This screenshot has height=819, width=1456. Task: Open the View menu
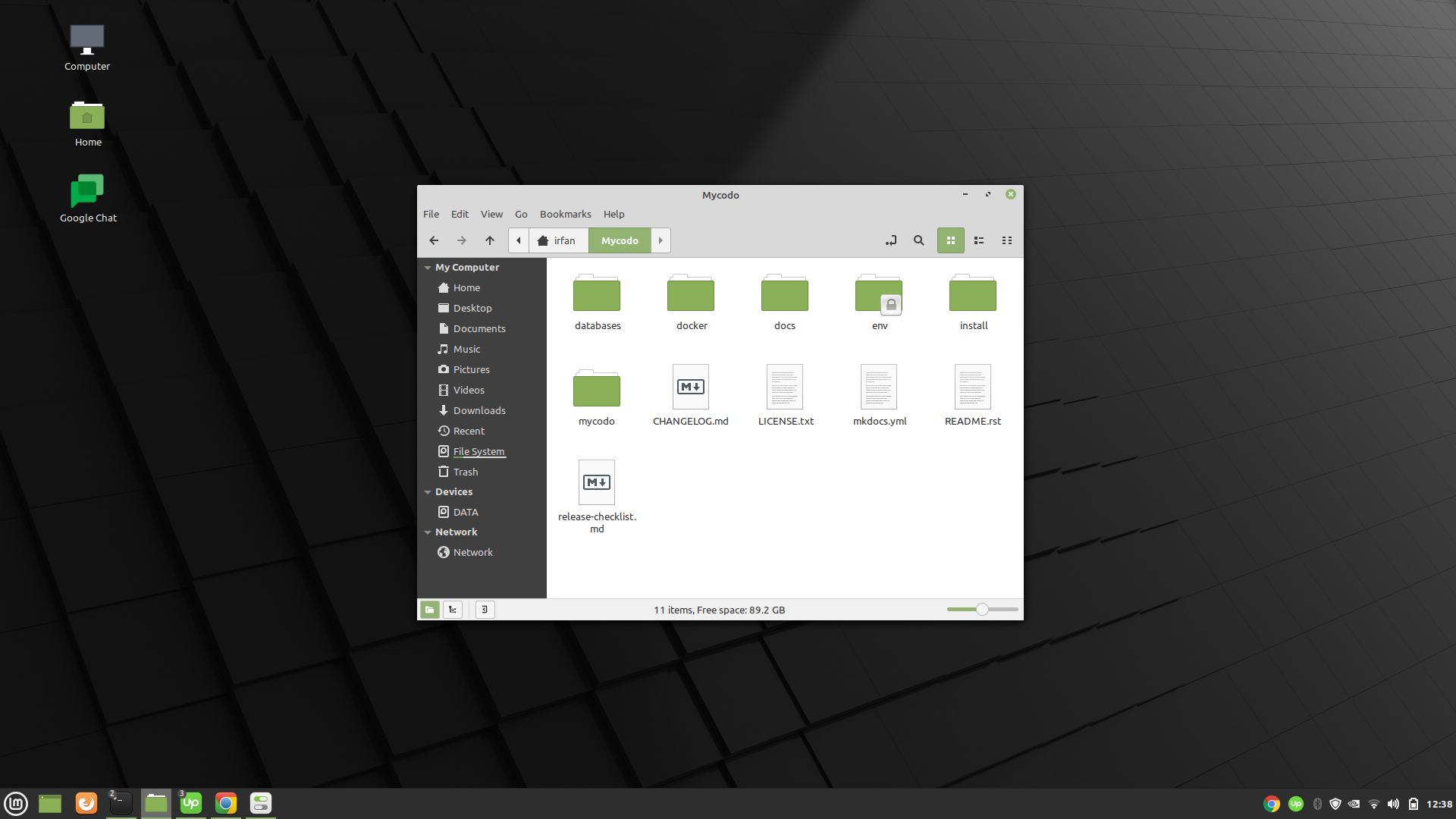click(x=491, y=215)
